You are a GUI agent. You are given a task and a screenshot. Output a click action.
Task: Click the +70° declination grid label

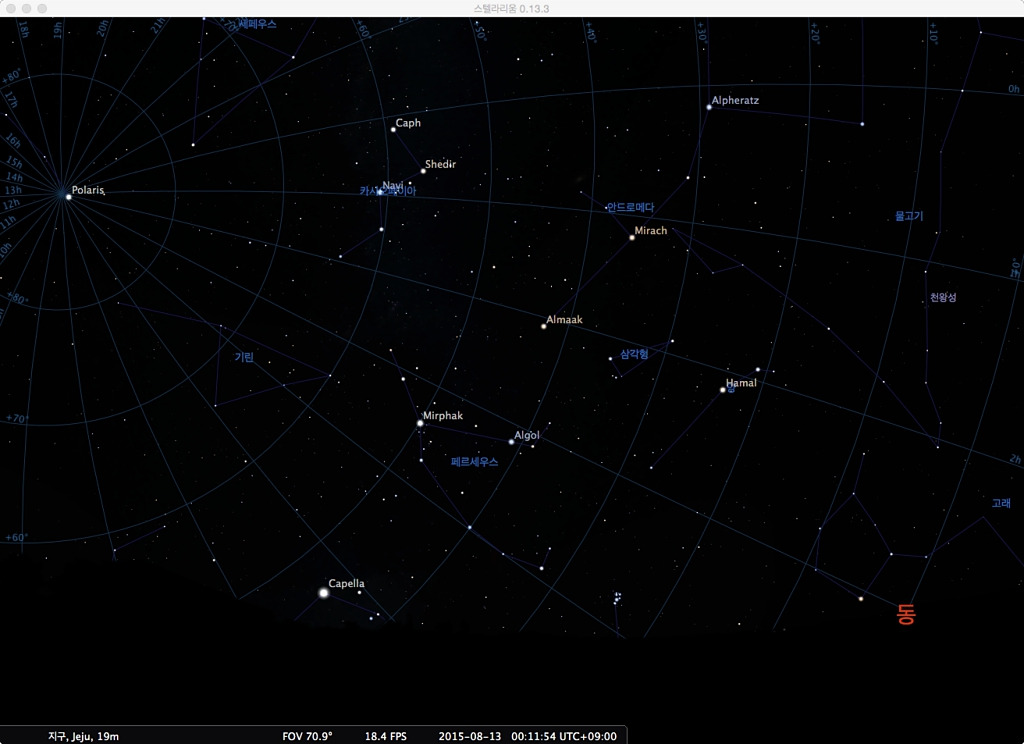(x=17, y=418)
